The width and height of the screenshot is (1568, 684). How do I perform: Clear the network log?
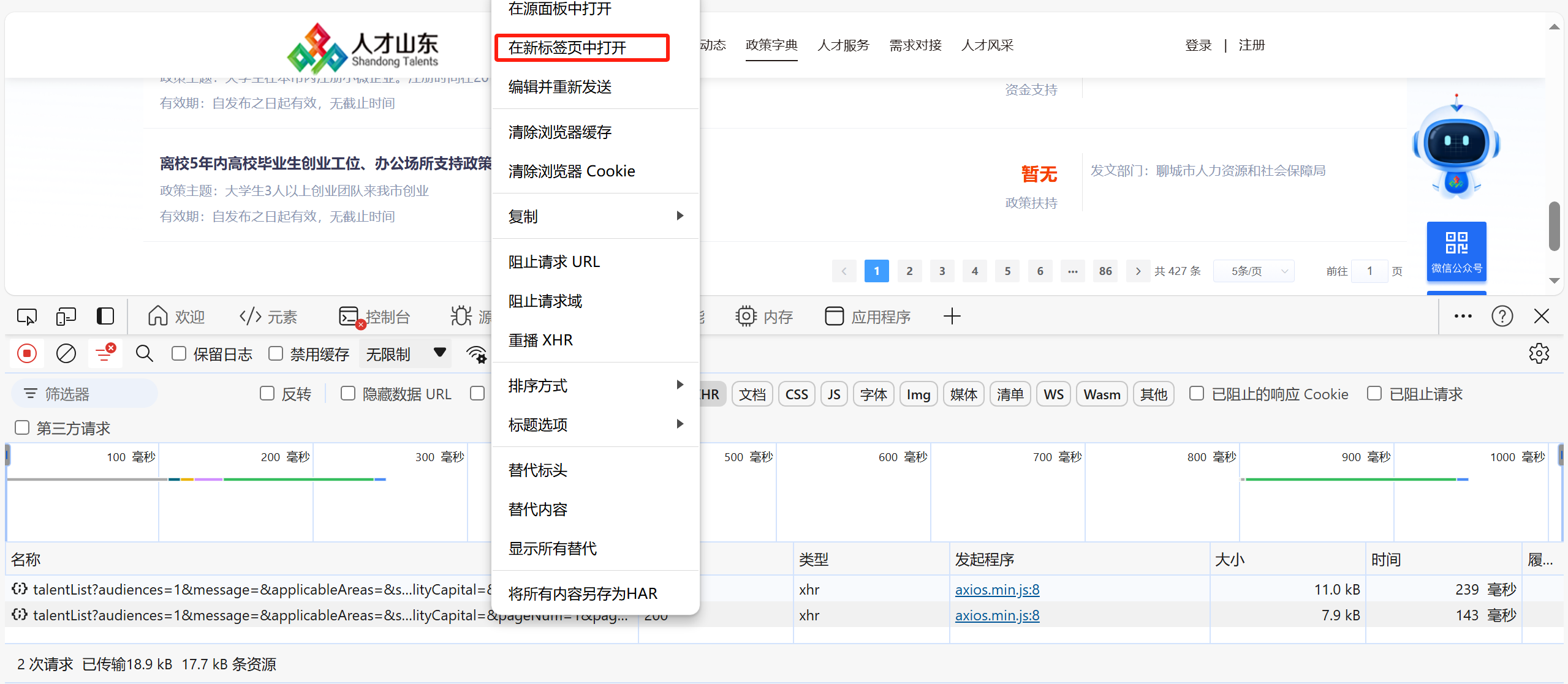pos(66,353)
